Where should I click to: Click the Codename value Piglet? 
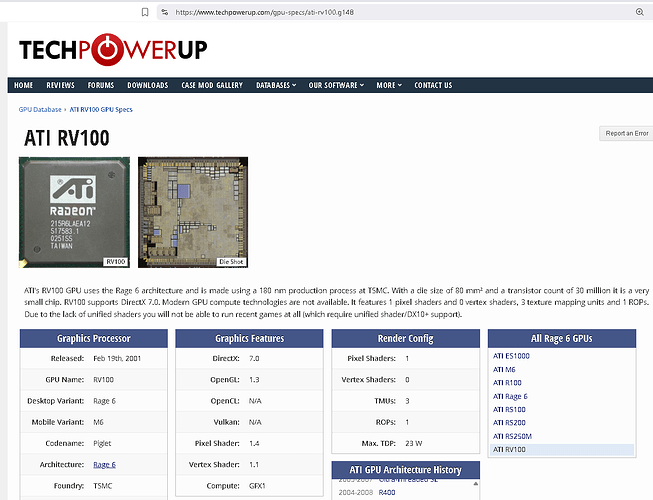pyautogui.click(x=102, y=443)
